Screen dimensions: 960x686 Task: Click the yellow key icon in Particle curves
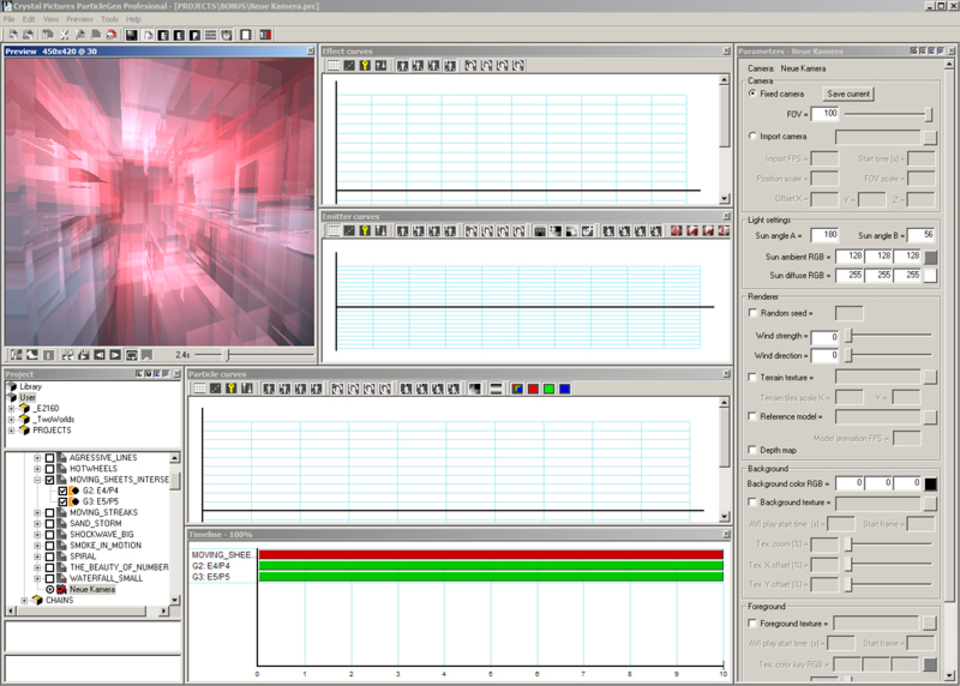(x=231, y=388)
